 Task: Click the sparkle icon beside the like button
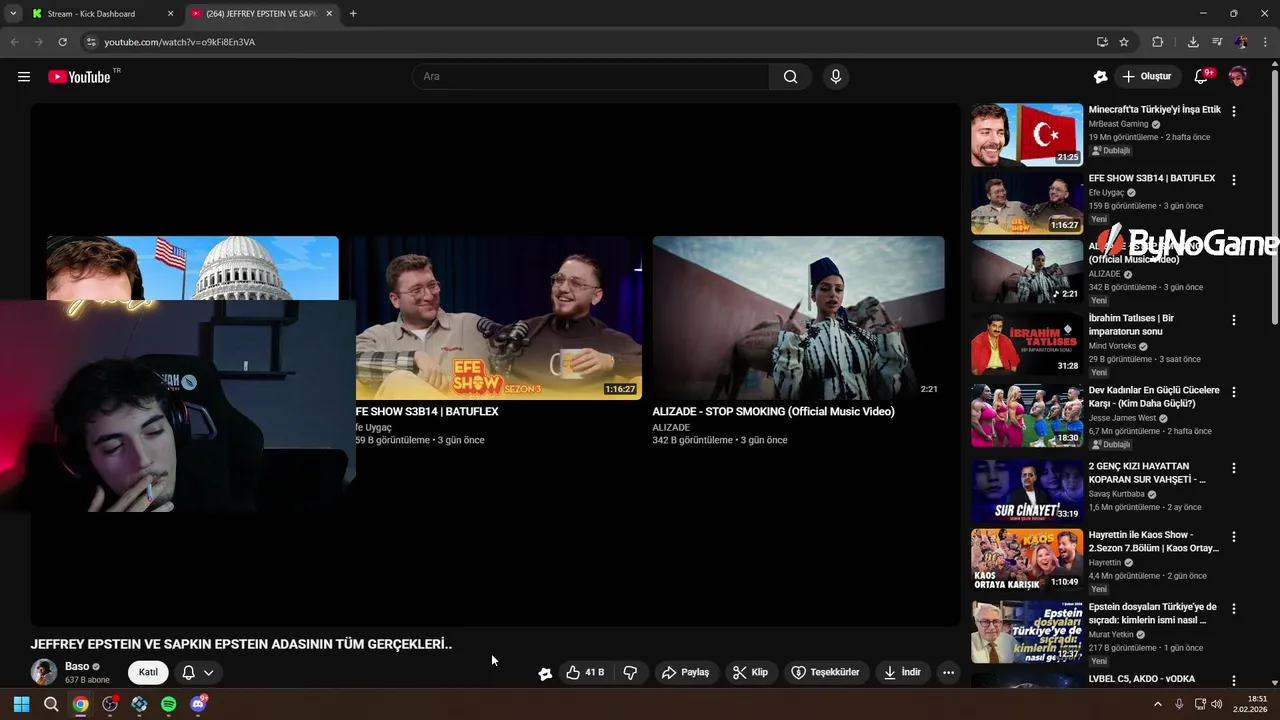click(x=545, y=673)
